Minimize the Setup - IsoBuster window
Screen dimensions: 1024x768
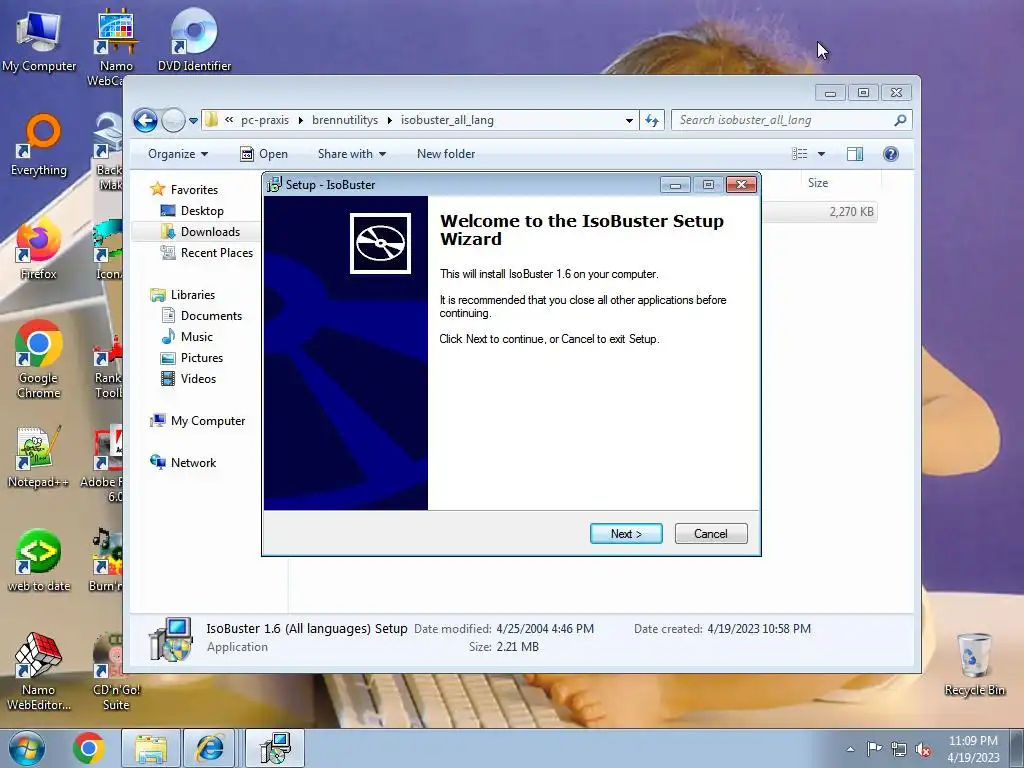point(675,185)
